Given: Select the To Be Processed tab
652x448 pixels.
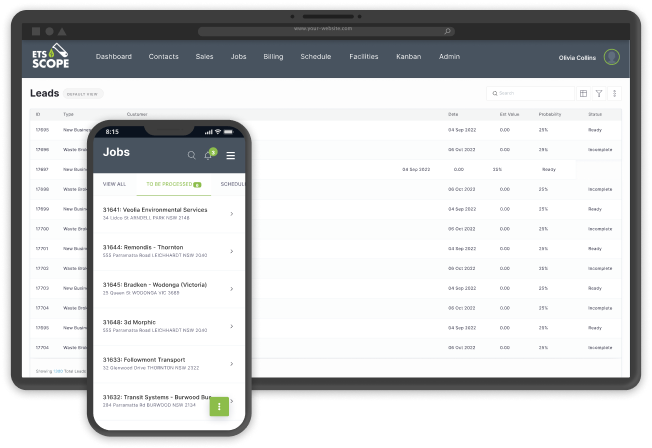Looking at the screenshot, I should (173, 184).
